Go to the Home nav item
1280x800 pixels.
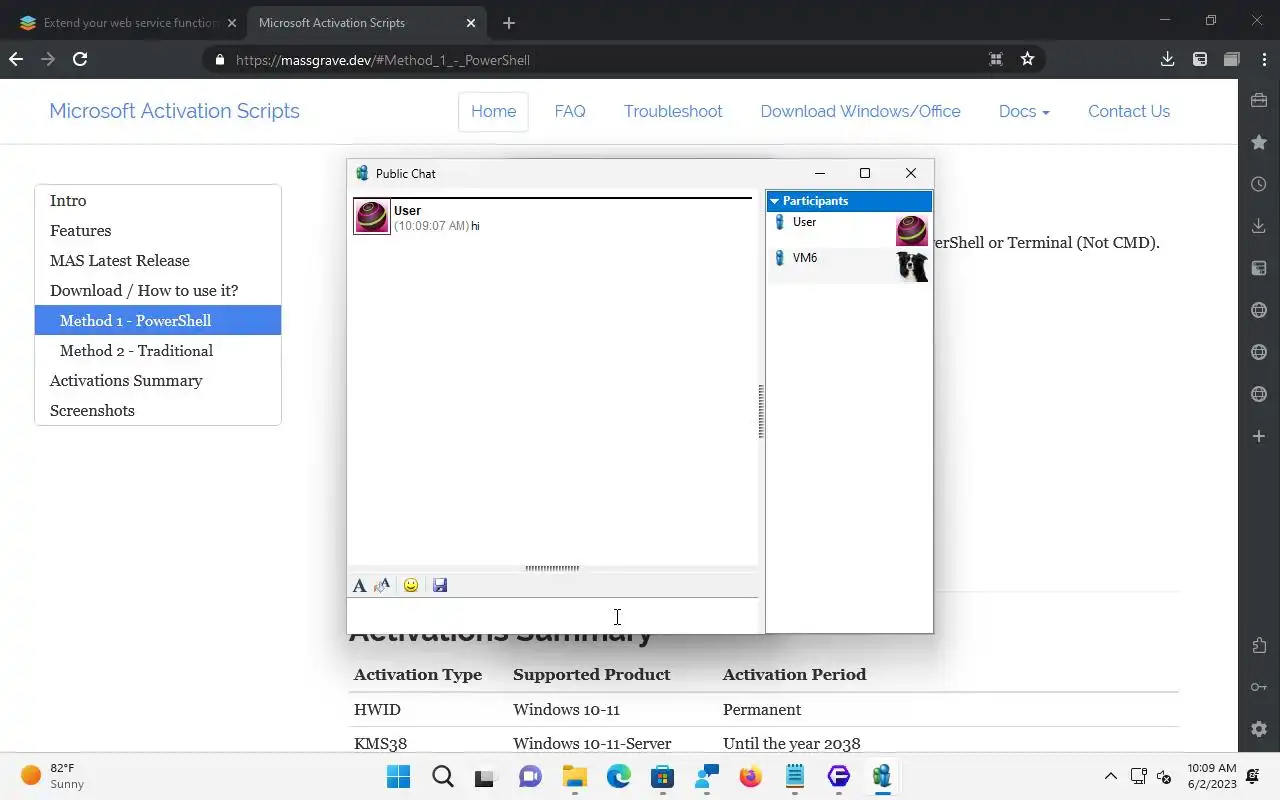(493, 111)
